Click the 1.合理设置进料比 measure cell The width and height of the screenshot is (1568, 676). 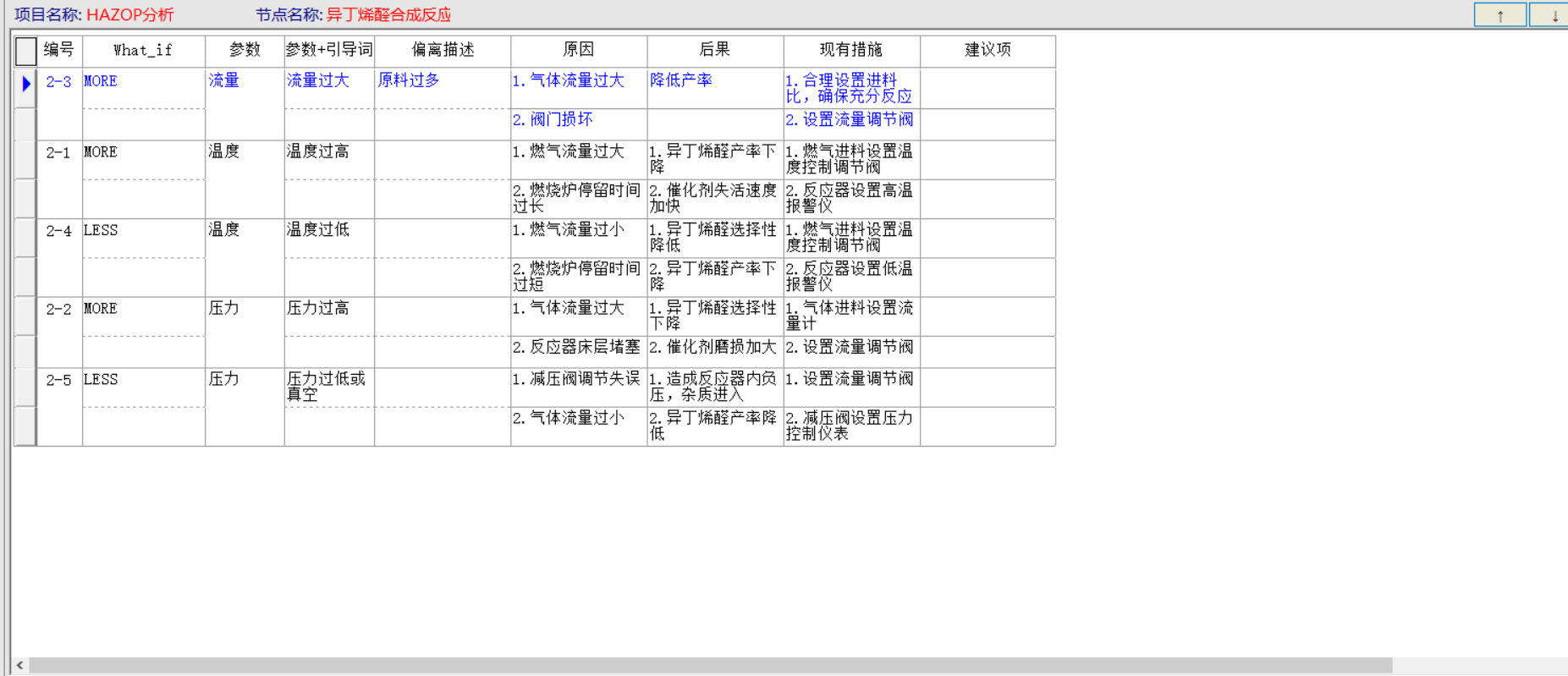click(851, 88)
